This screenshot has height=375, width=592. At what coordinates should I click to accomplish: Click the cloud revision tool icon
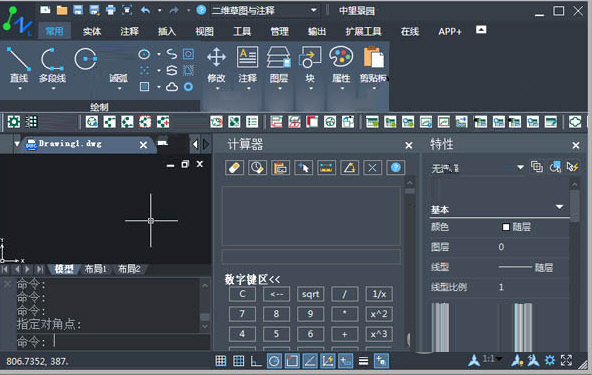pos(172,87)
